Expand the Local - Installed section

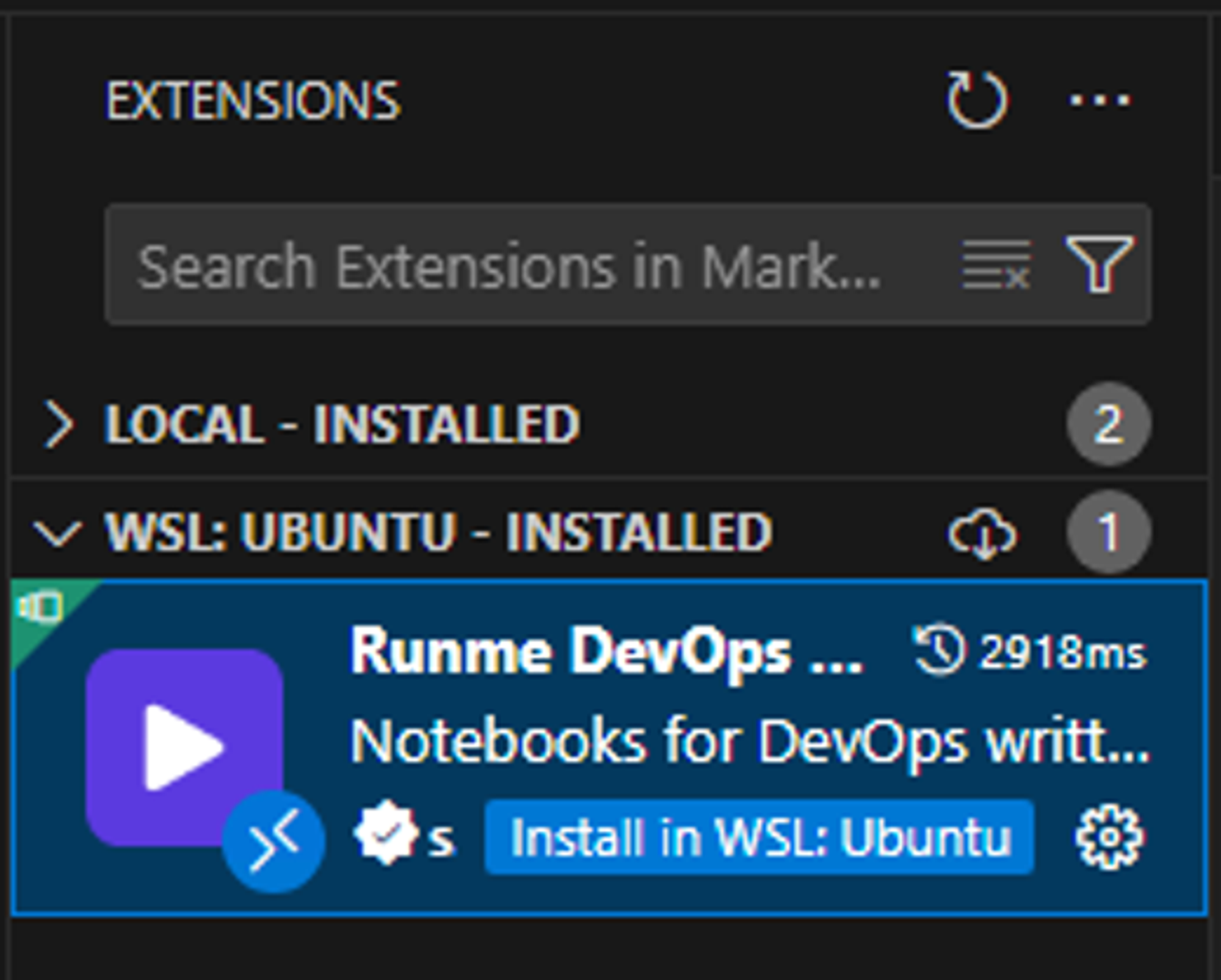(x=59, y=424)
